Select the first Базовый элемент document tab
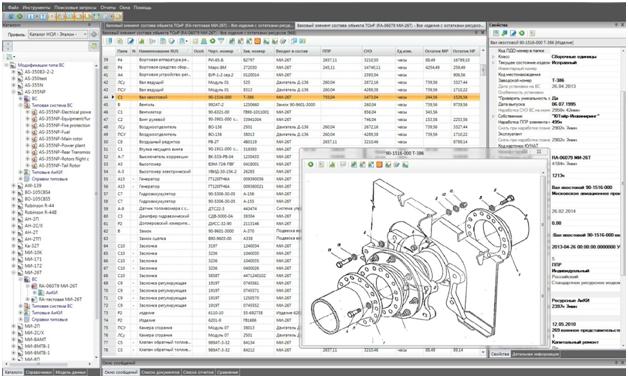 click(199, 25)
